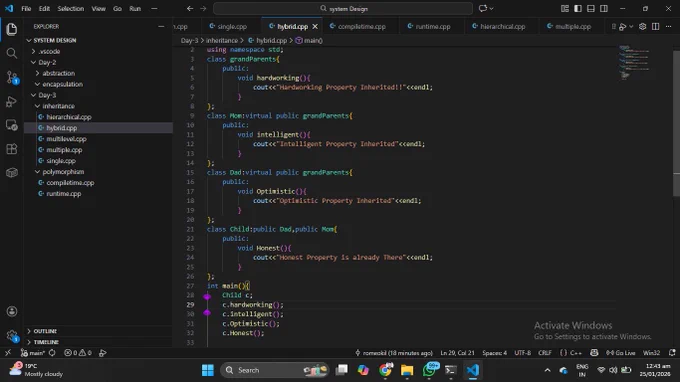The height and width of the screenshot is (382, 680).
Task: Collapse the SYSTEM DESIGN root folder
Action: coord(55,40)
